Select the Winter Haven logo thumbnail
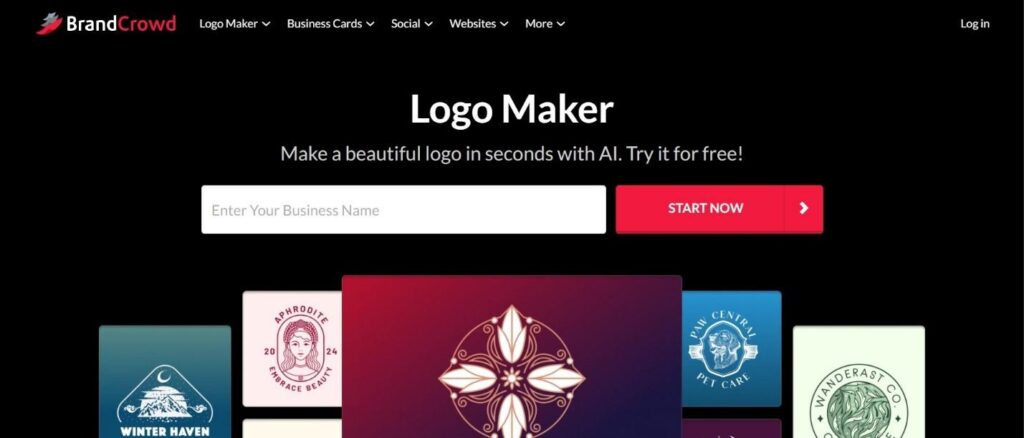This screenshot has height=438, width=1024. [165, 382]
